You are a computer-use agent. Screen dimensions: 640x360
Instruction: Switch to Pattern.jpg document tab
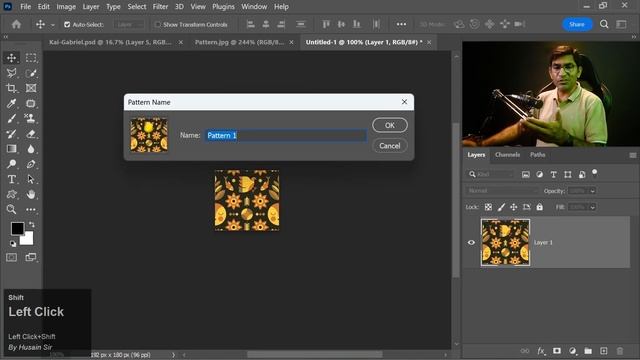pyautogui.click(x=239, y=42)
